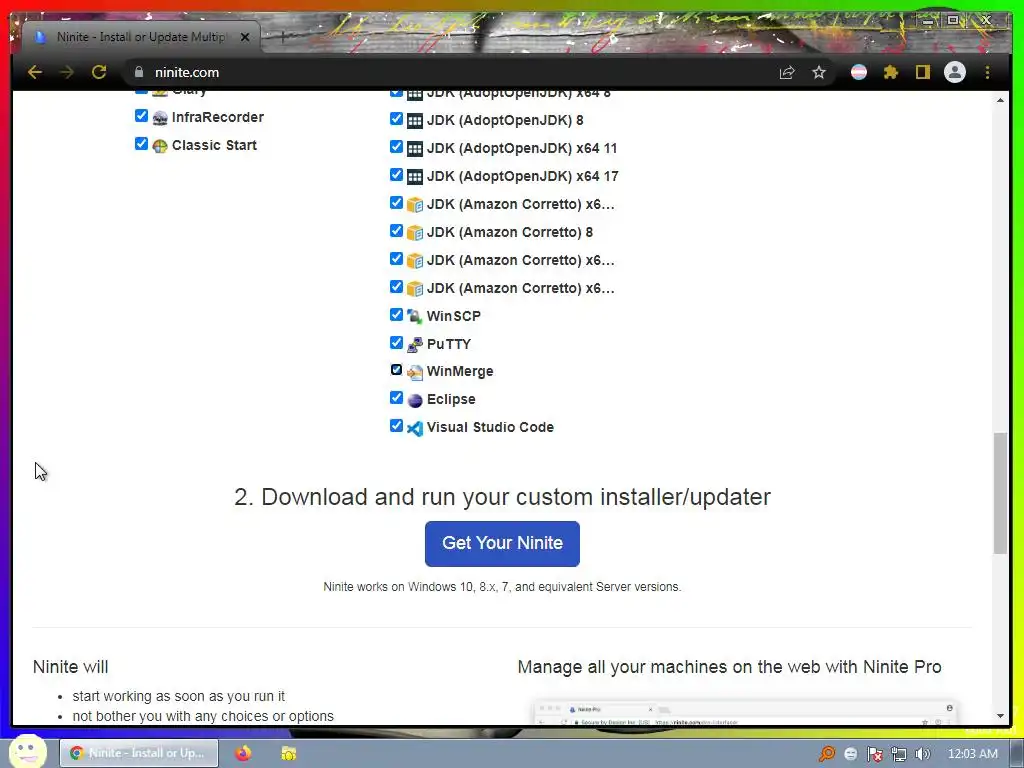Open the Extensions puzzle-piece menu

tap(891, 72)
